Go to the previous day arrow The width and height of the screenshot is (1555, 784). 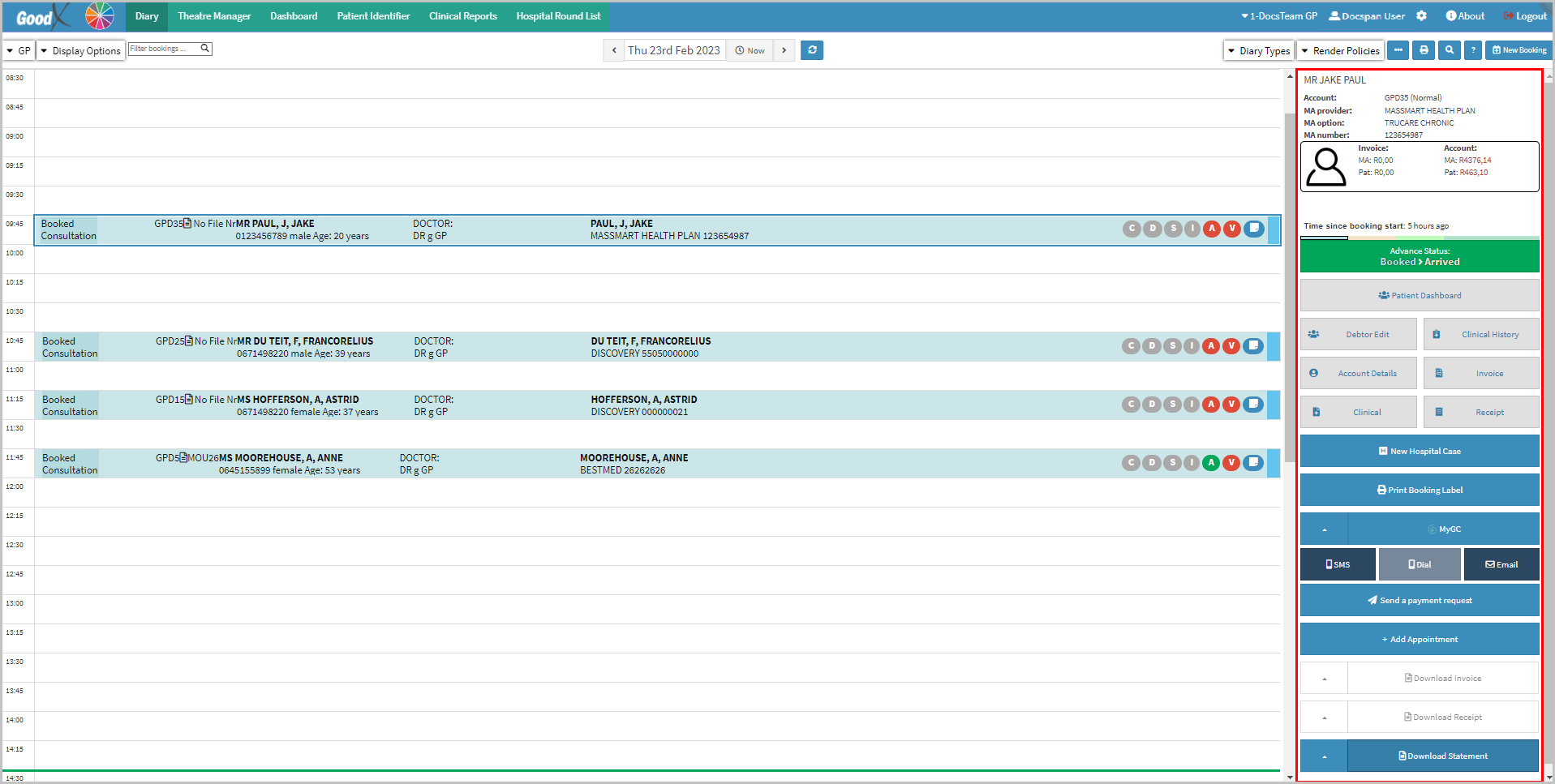614,50
